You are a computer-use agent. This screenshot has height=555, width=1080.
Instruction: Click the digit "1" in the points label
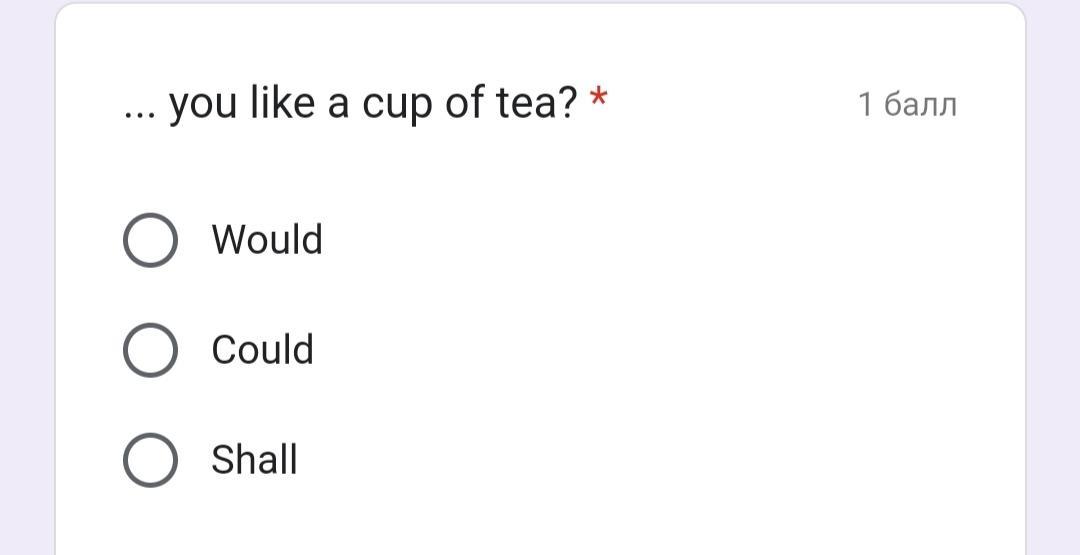(866, 104)
